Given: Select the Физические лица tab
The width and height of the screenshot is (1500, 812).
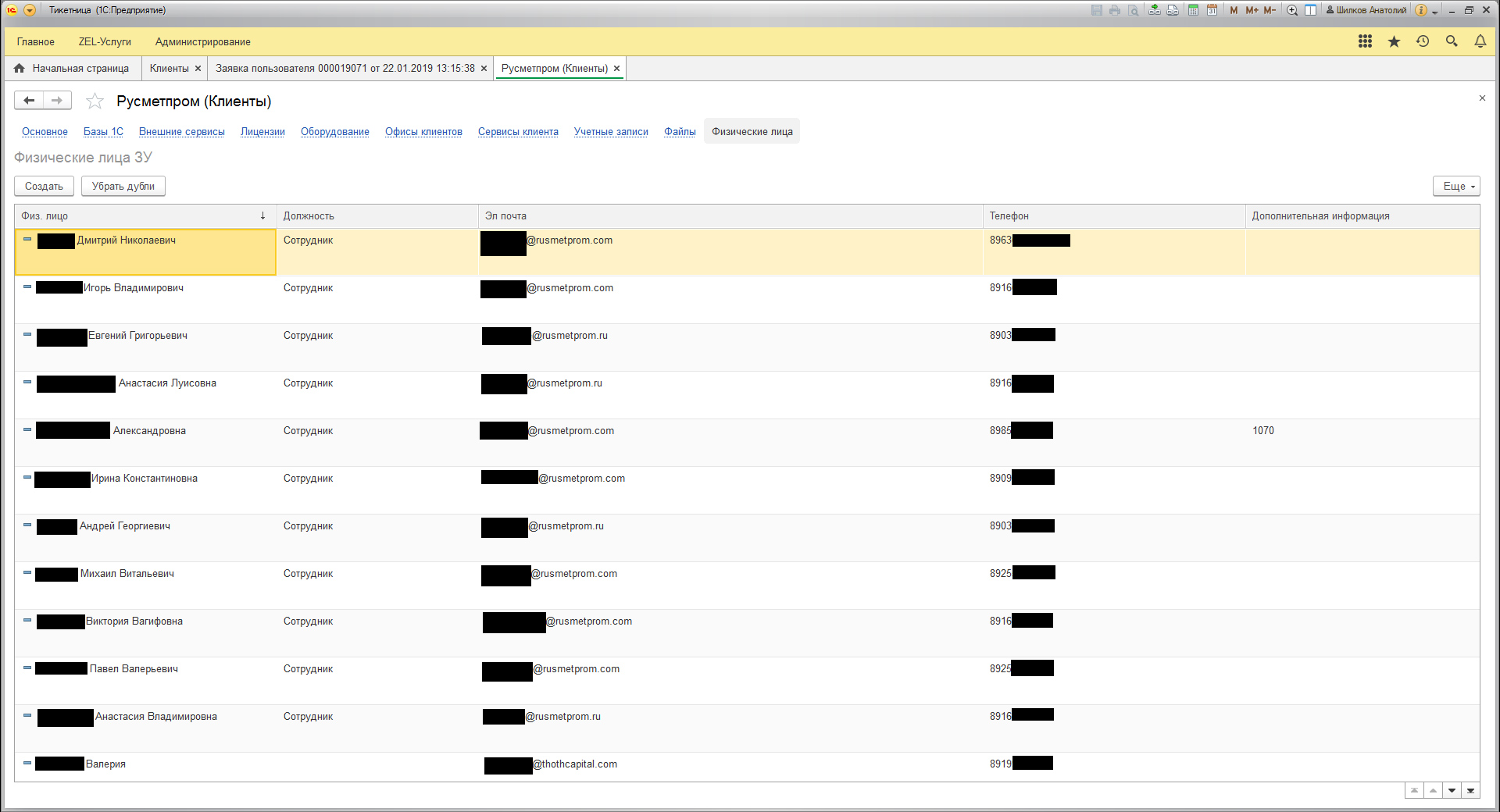Looking at the screenshot, I should tap(752, 132).
